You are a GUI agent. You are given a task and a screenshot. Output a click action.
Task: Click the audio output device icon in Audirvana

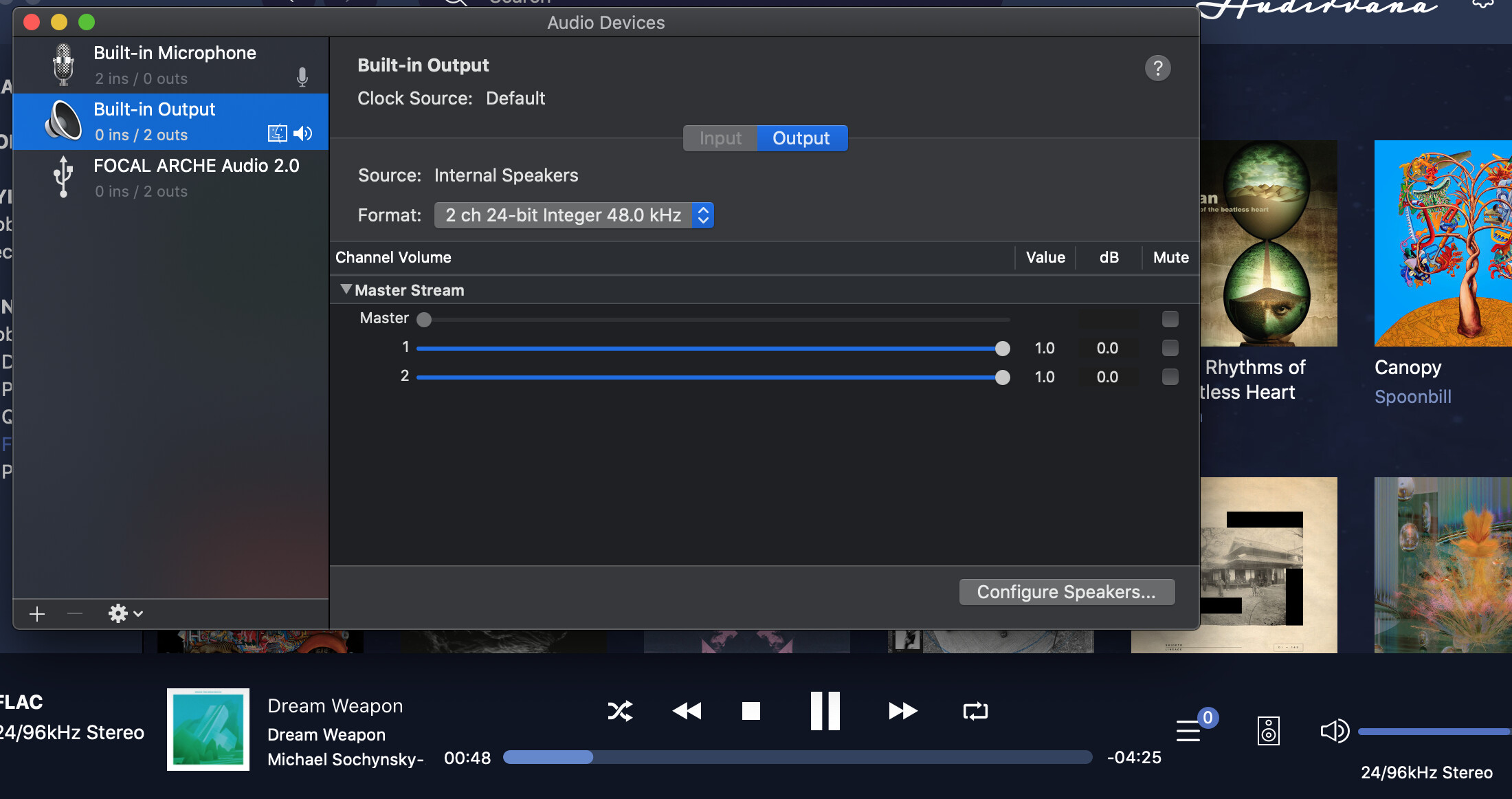[1269, 730]
